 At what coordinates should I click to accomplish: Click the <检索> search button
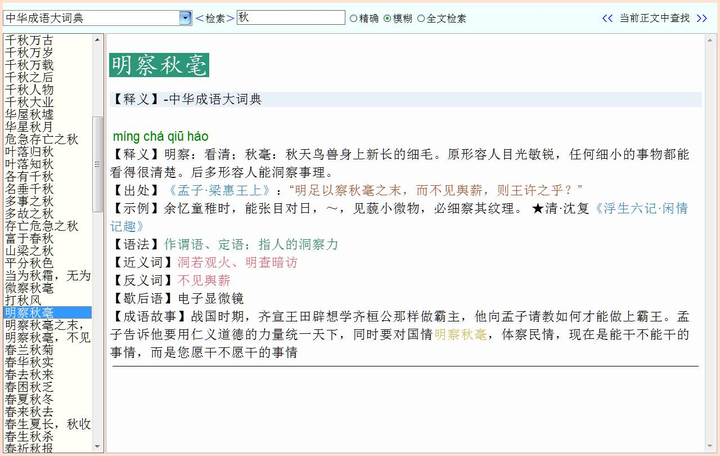[x=215, y=18]
